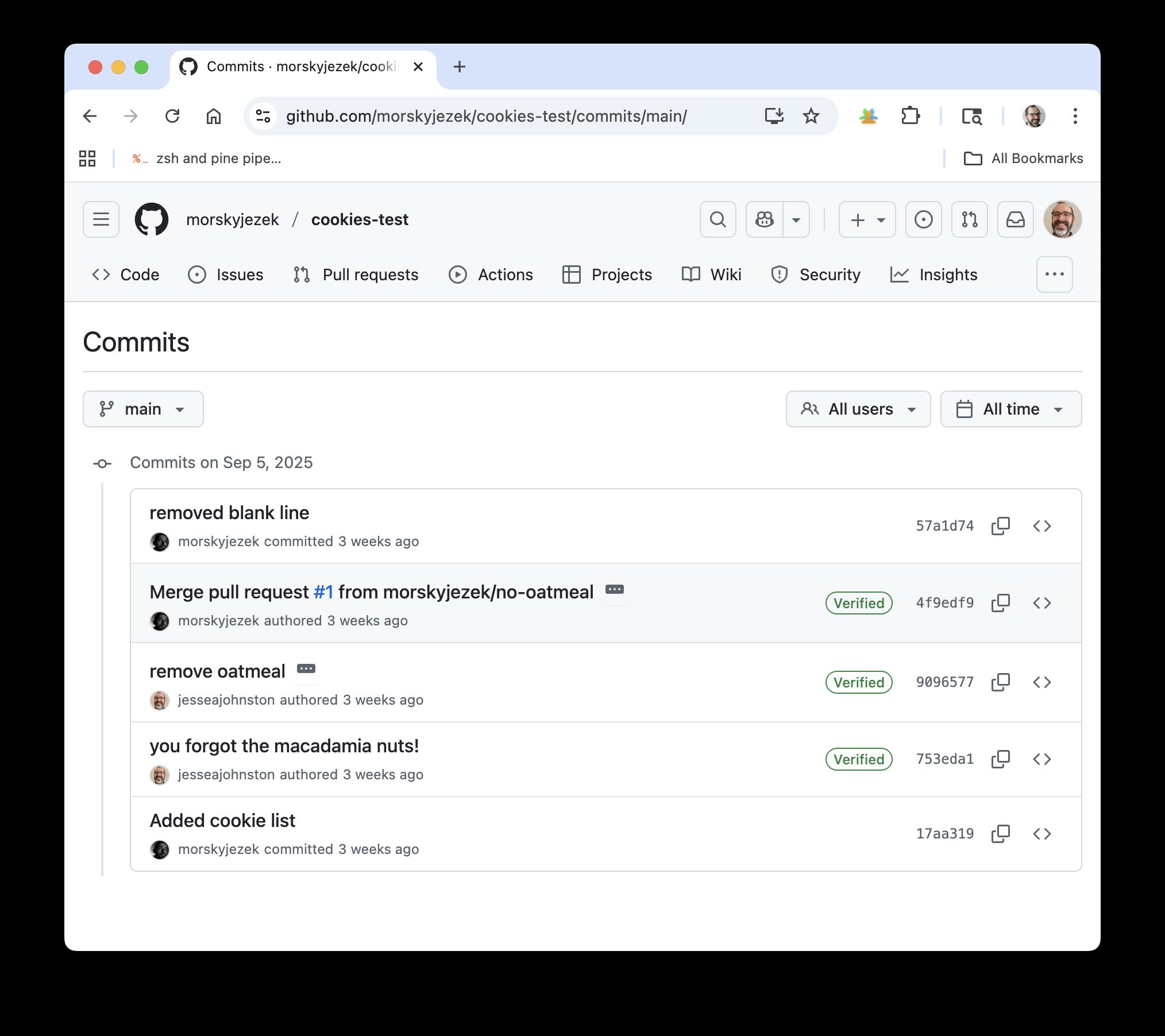Toggle the expanded message for remove oatmeal commit
The image size is (1165, 1036).
(306, 669)
